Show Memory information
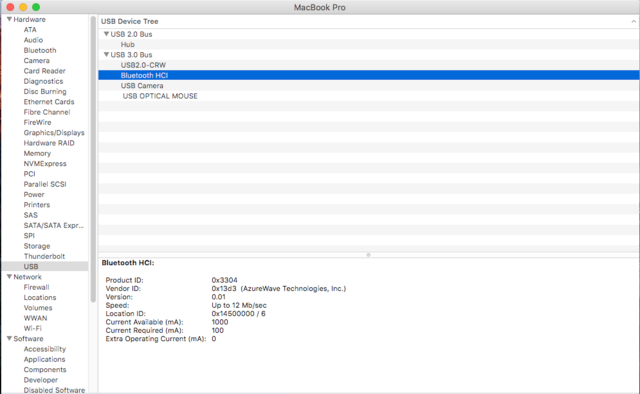The width and height of the screenshot is (640, 394). [37, 154]
